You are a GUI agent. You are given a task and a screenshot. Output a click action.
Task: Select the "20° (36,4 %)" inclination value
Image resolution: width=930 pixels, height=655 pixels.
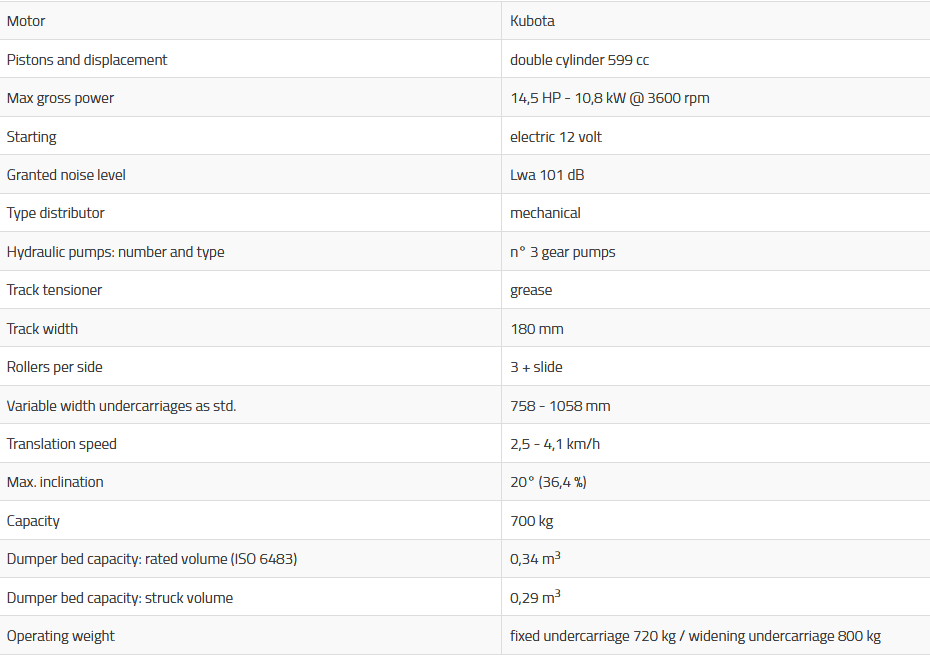(548, 482)
